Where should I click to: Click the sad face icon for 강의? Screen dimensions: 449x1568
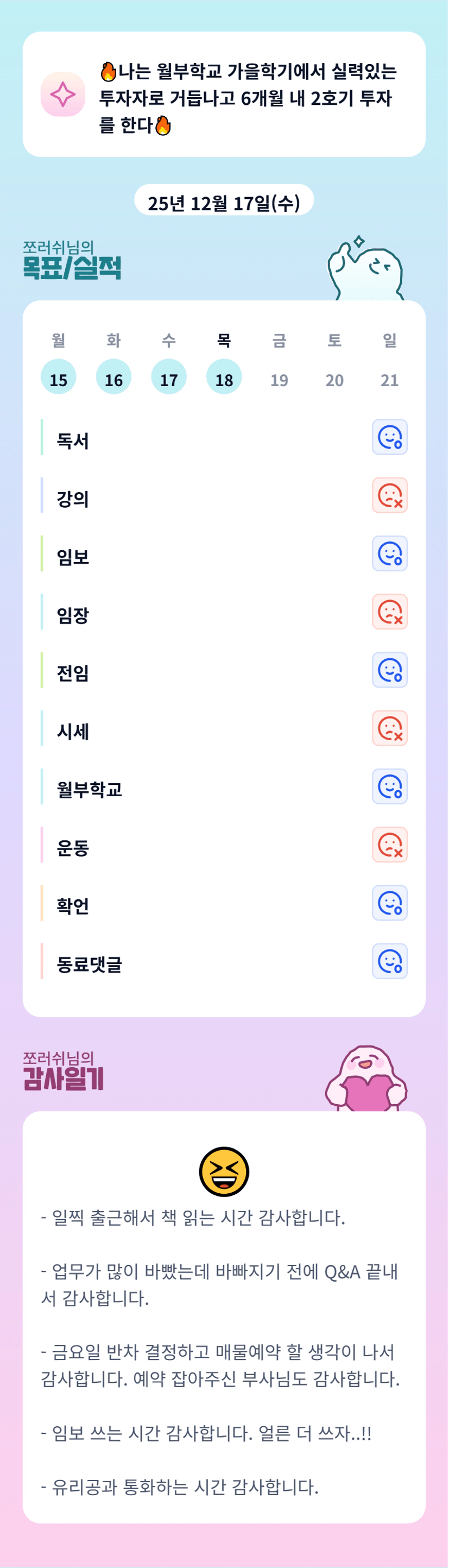point(389,495)
